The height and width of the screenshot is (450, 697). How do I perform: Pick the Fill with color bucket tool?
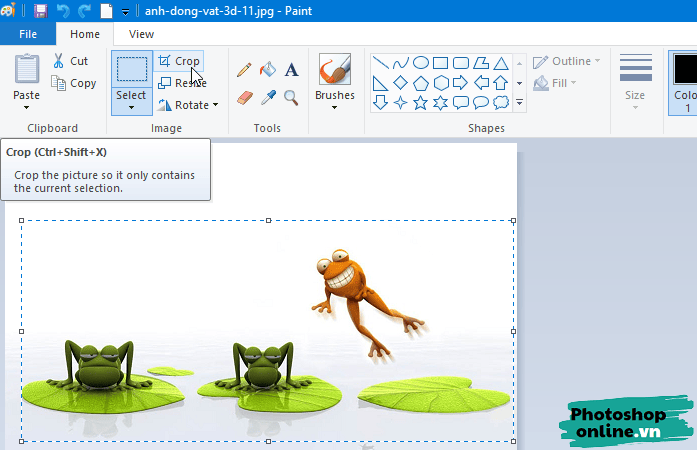pos(267,70)
